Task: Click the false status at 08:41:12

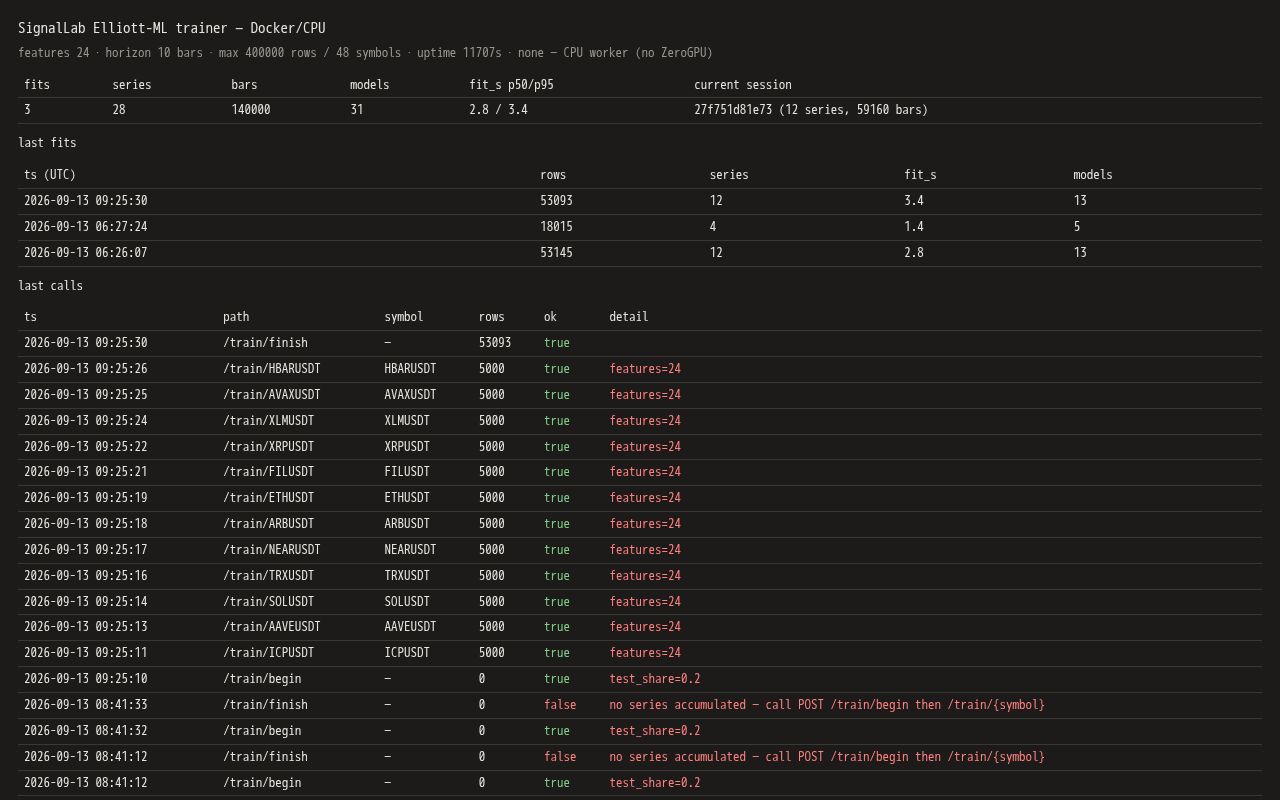Action: pyautogui.click(x=560, y=757)
